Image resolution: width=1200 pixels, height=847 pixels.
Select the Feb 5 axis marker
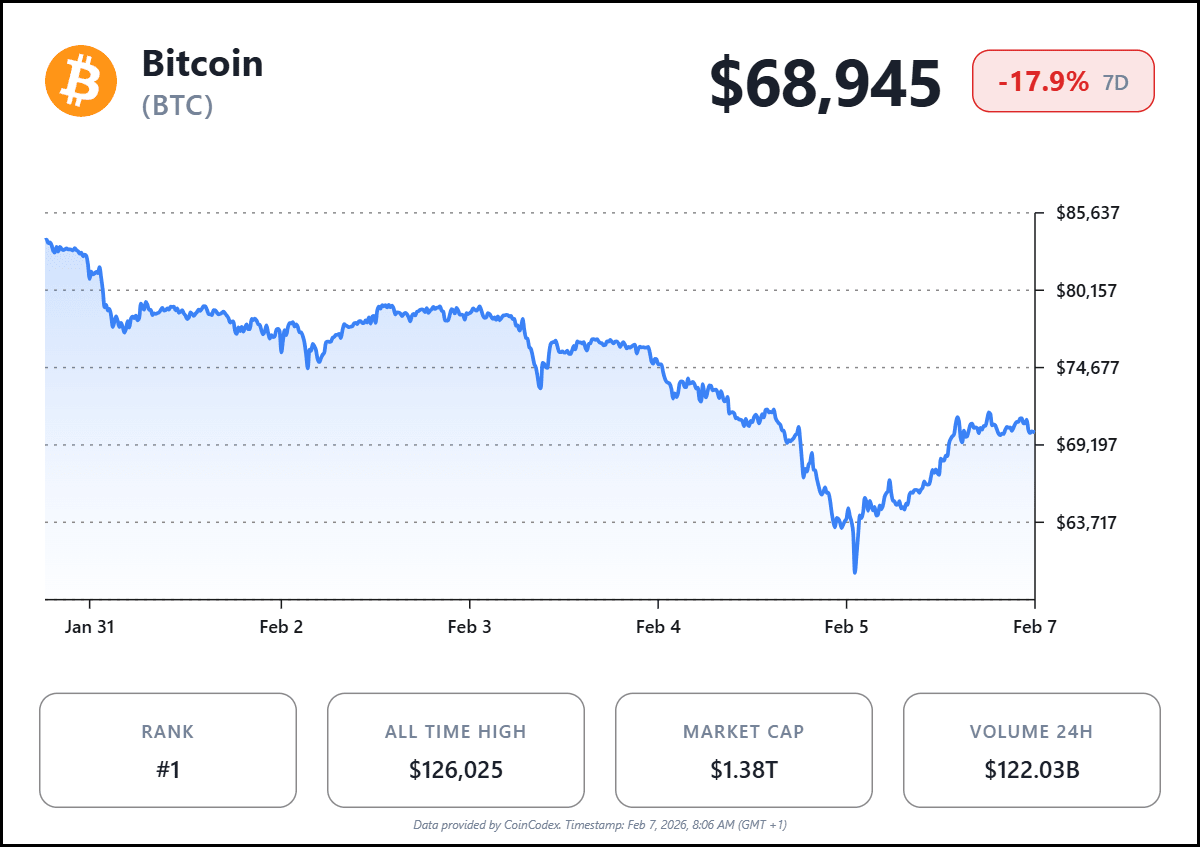coord(846,627)
